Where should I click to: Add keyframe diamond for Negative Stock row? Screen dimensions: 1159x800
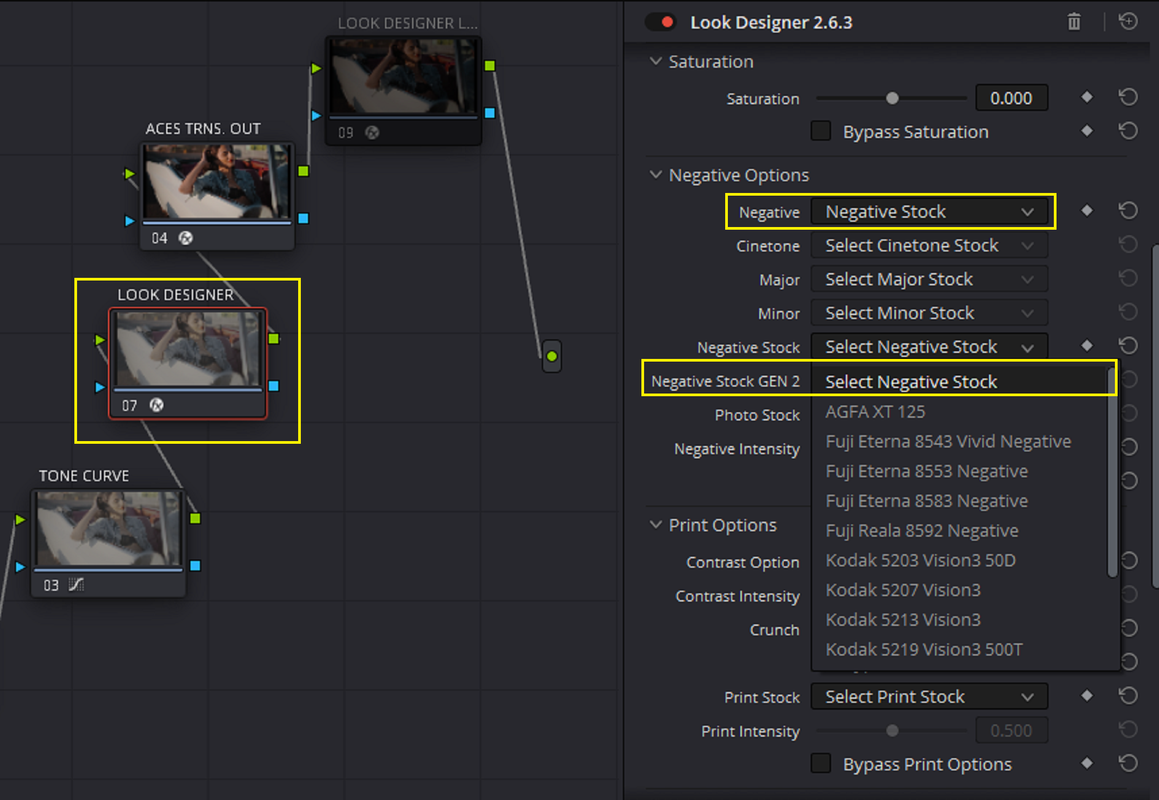pyautogui.click(x=1087, y=345)
